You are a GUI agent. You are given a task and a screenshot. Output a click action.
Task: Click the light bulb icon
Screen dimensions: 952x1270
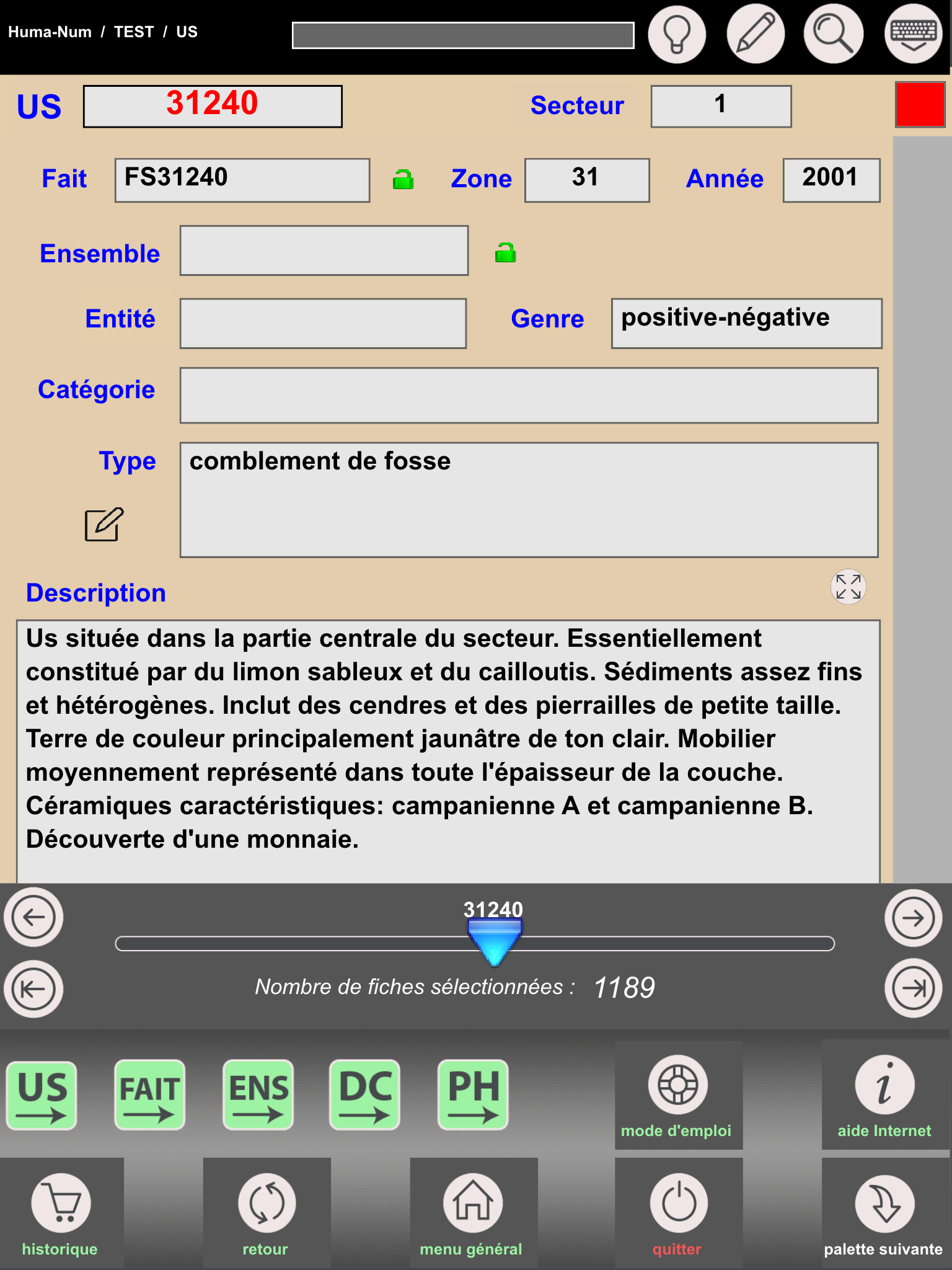[677, 34]
